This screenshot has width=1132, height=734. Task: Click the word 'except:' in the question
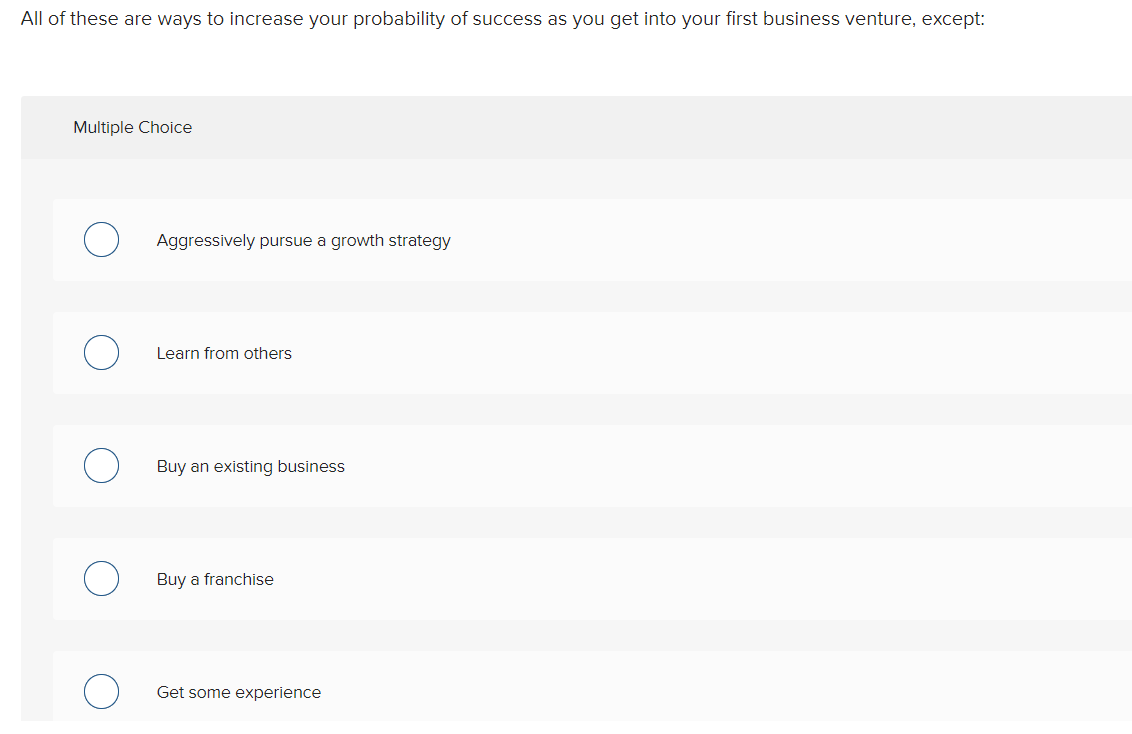(x=955, y=20)
